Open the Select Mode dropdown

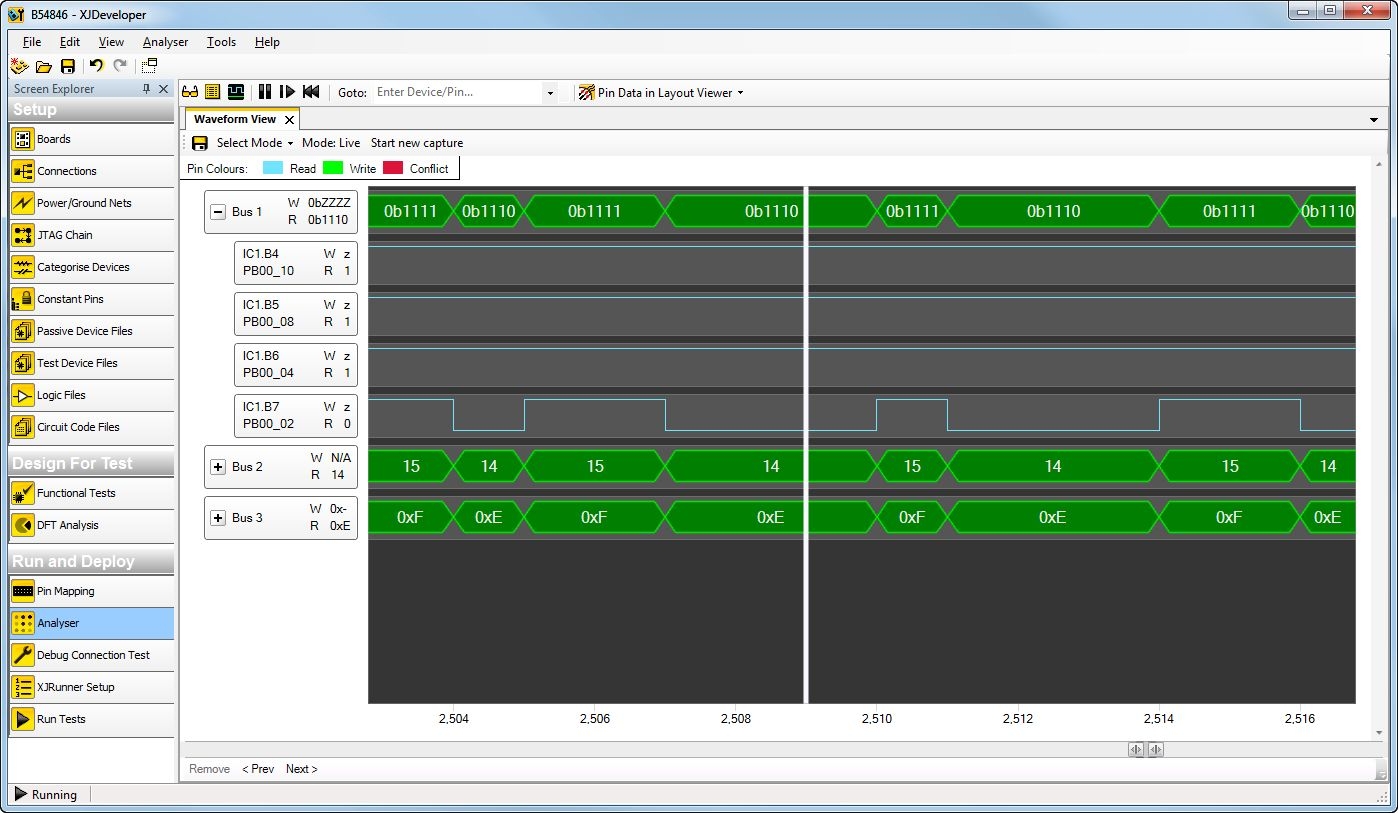click(x=254, y=143)
